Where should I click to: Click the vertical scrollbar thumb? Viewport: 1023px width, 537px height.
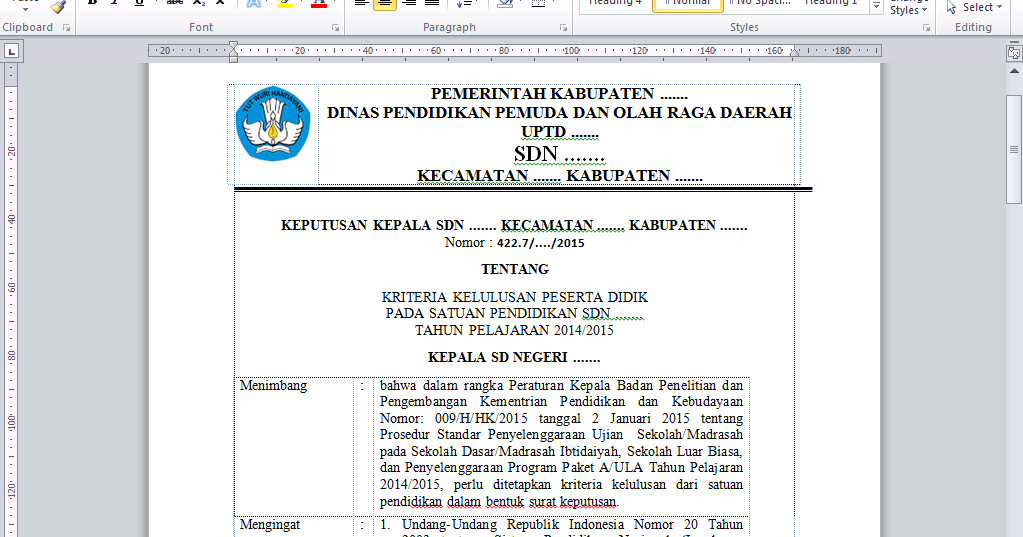[1014, 149]
